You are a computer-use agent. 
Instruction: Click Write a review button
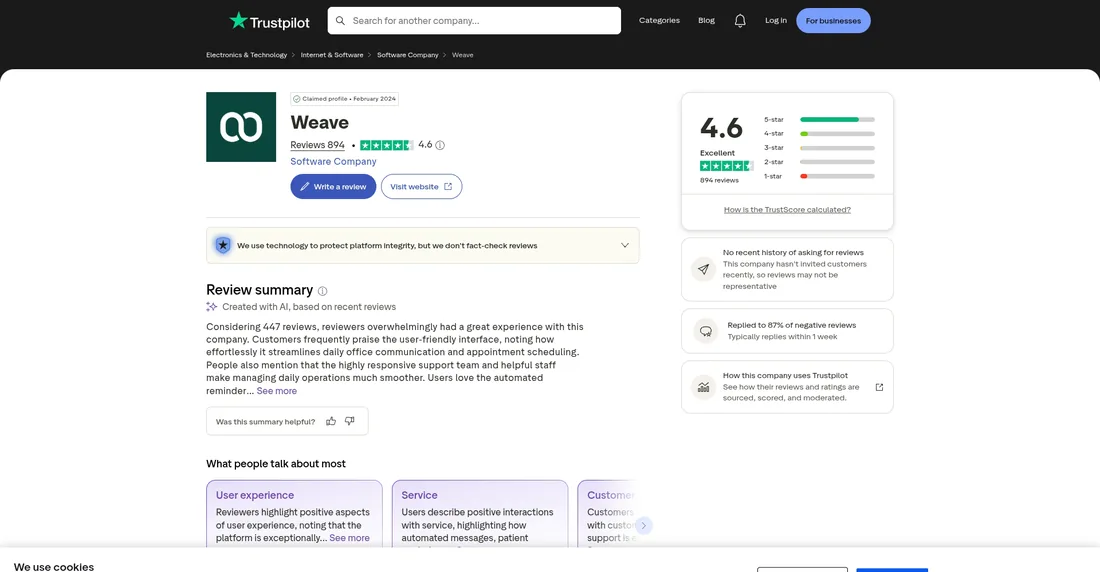333,187
